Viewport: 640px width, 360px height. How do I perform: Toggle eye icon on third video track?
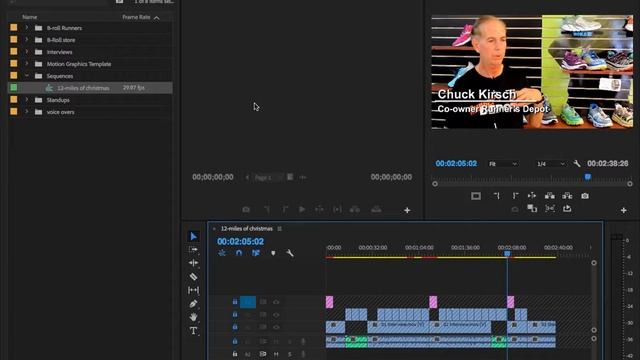click(276, 327)
